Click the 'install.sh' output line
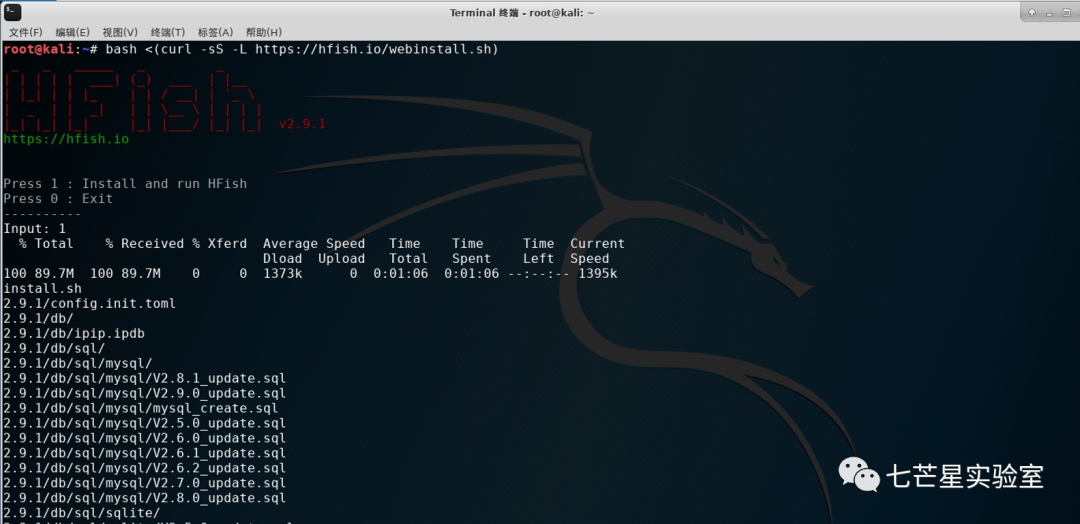Viewport: 1080px width, 524px height. [42, 289]
